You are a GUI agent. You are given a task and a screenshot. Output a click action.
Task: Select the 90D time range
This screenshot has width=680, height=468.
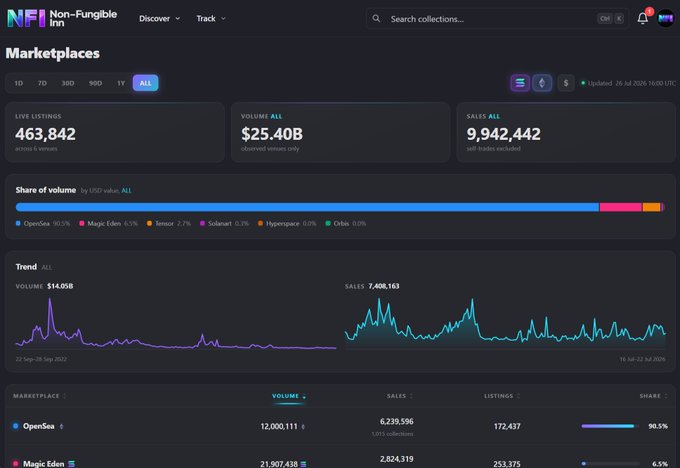coord(95,83)
